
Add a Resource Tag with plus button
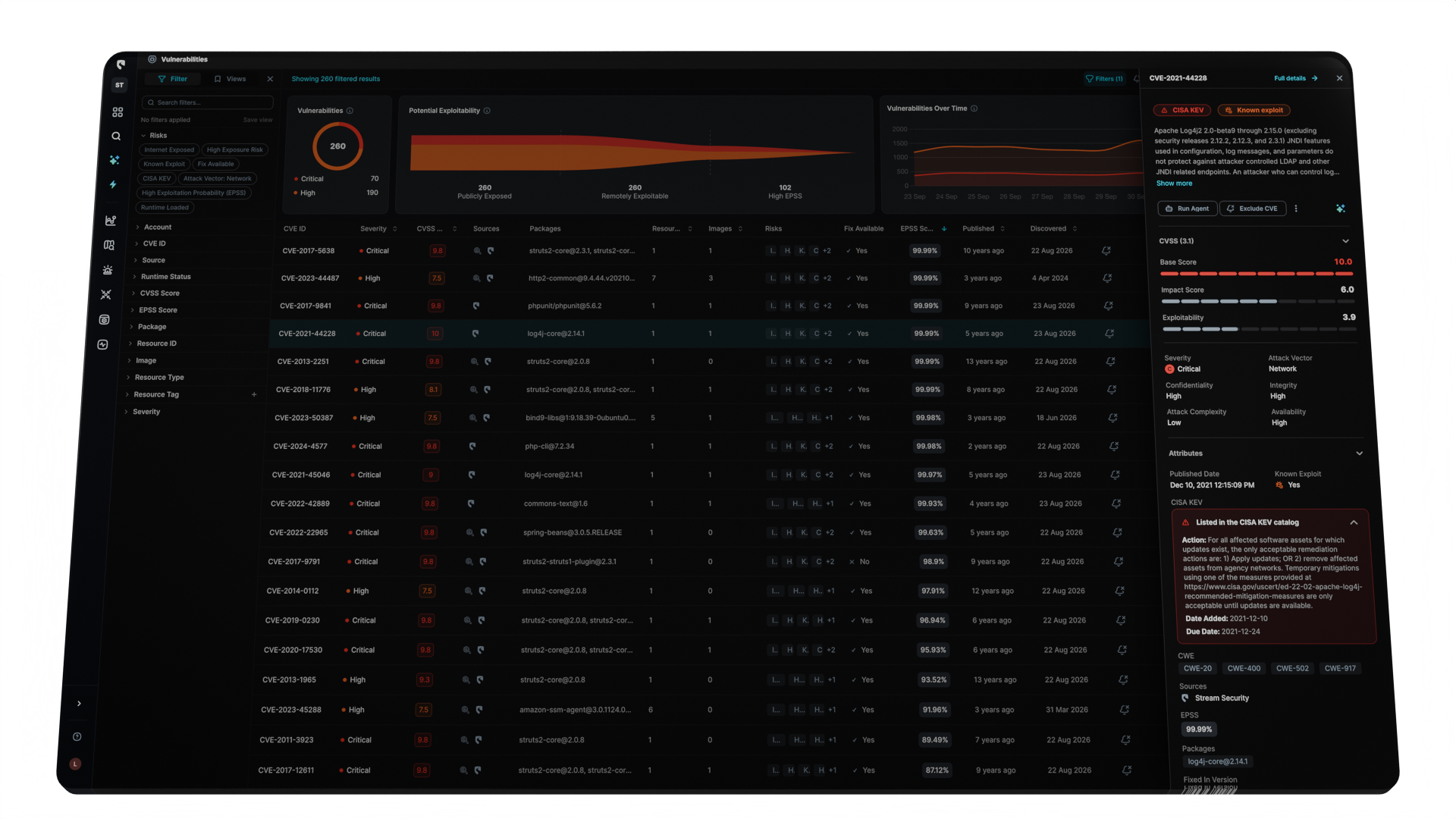point(254,394)
